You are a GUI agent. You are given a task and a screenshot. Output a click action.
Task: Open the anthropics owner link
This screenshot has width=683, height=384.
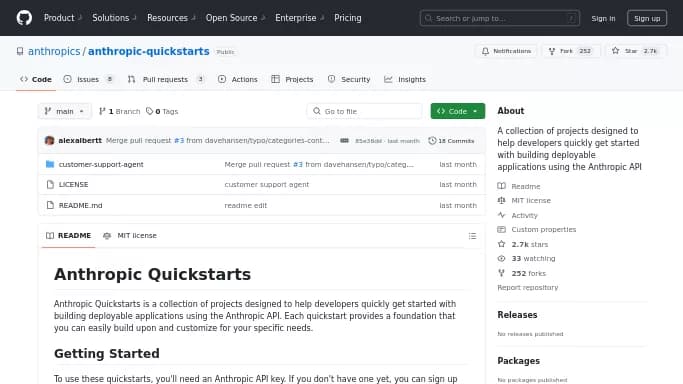[x=54, y=51]
